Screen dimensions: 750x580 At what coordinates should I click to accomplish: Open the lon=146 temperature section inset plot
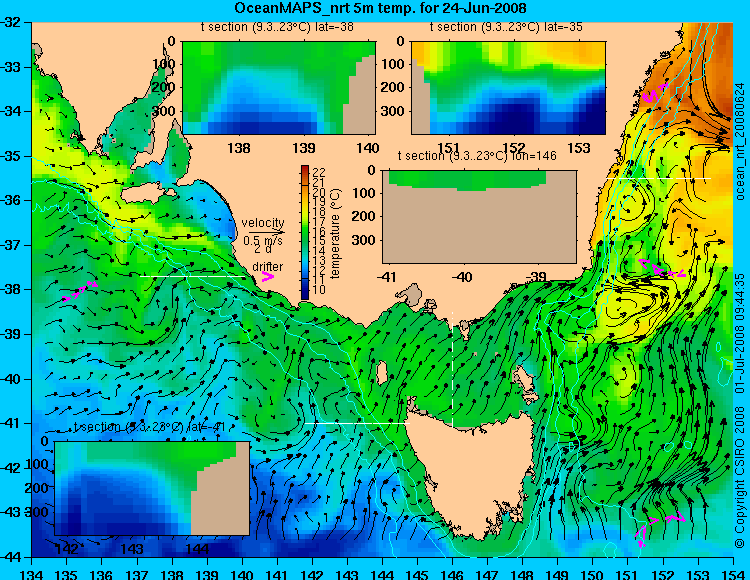(x=479, y=217)
